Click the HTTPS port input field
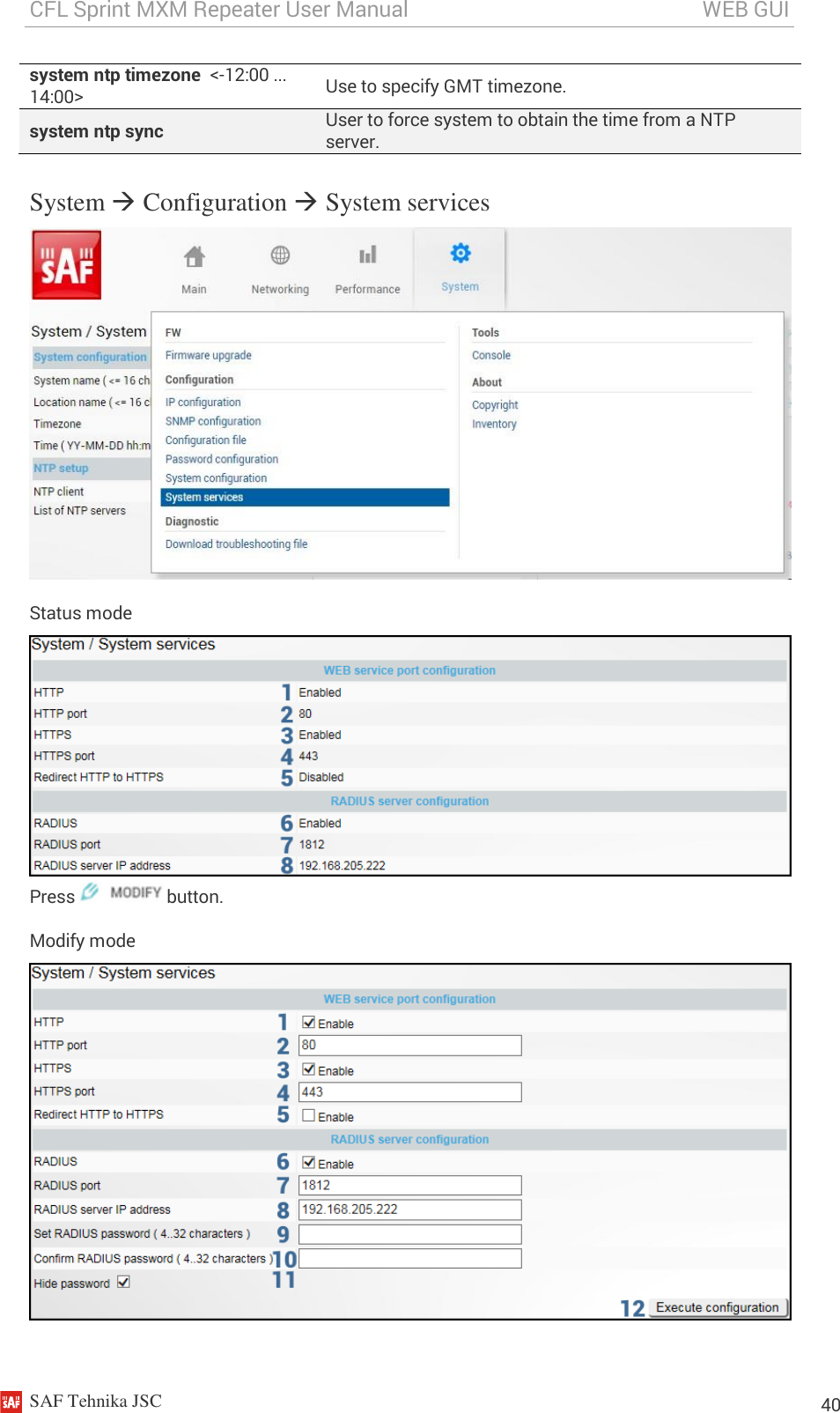 coord(410,1092)
